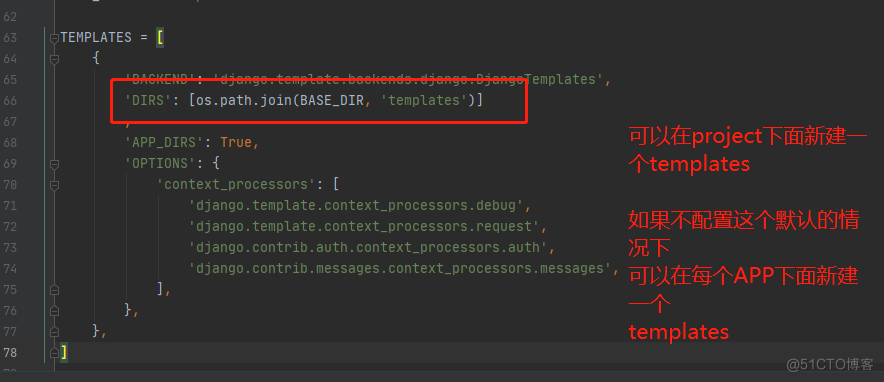Click line number 68 in the gutter
This screenshot has height=382, width=884.
(x=10, y=143)
